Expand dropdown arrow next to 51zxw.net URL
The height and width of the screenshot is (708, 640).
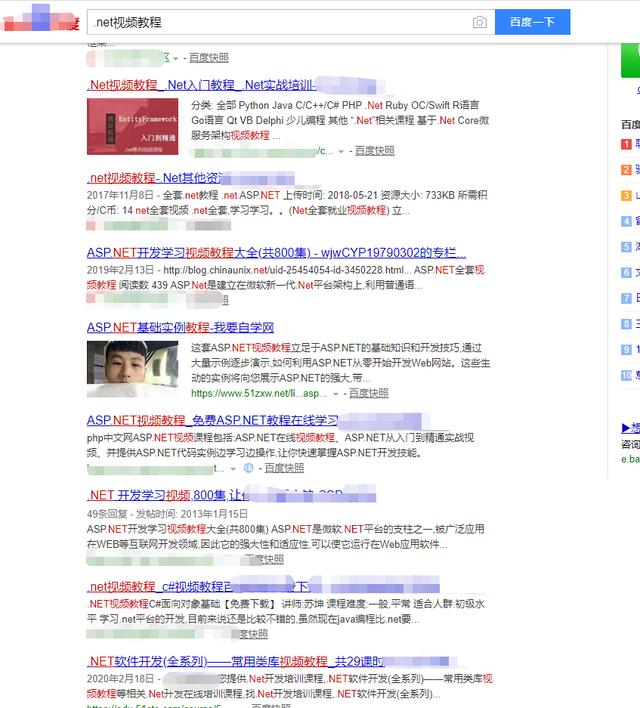(336, 394)
